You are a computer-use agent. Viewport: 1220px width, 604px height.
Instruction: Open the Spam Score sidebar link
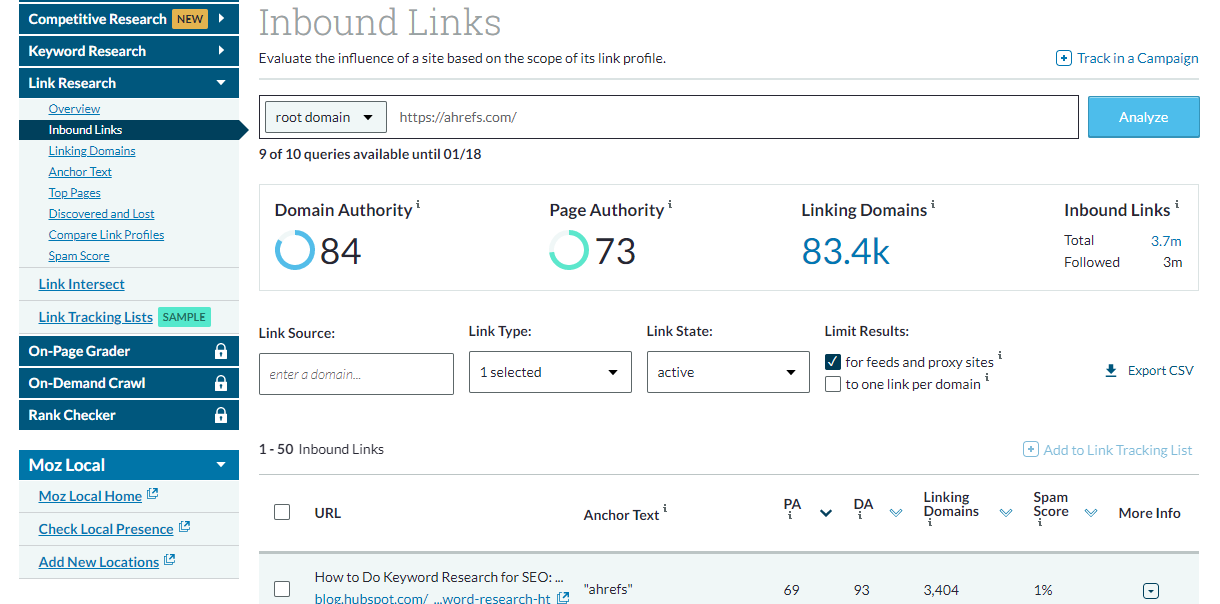pos(79,256)
